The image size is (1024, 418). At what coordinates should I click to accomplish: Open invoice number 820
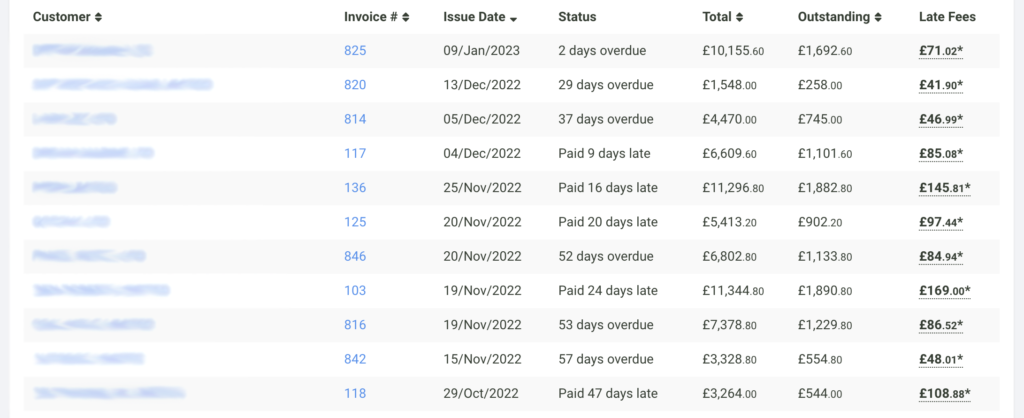coord(355,85)
